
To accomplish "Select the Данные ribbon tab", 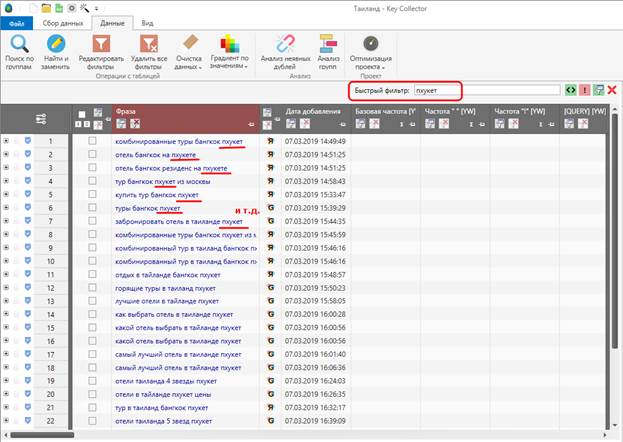I will pos(112,23).
